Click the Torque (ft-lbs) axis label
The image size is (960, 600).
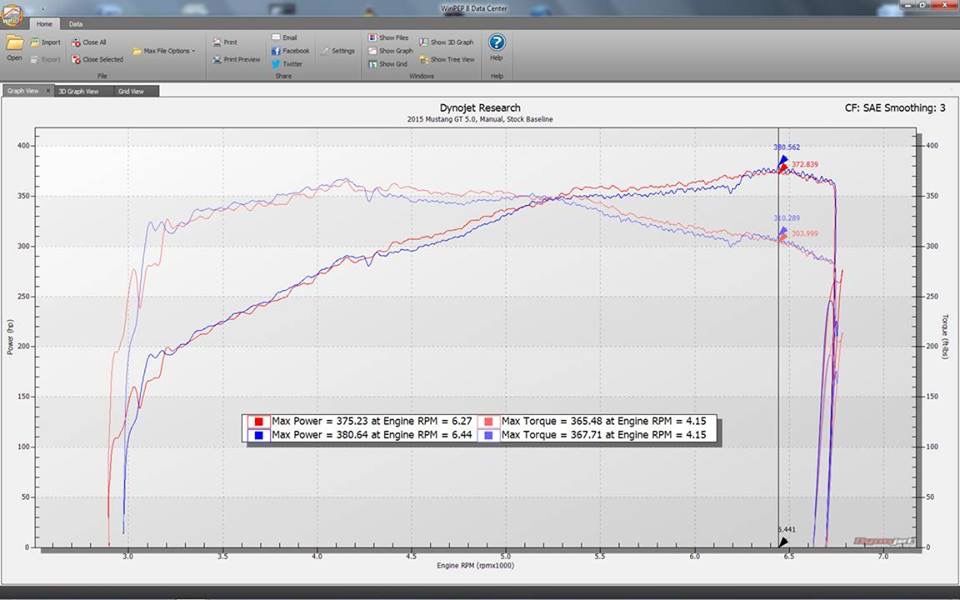click(x=945, y=337)
